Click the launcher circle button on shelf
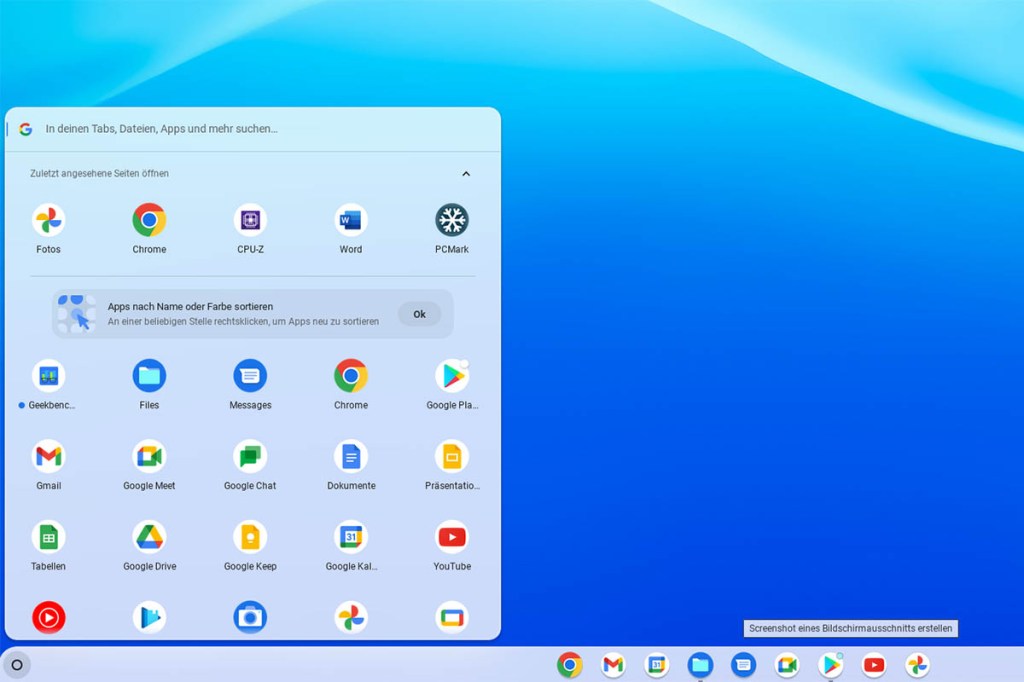The image size is (1024, 682). point(17,665)
